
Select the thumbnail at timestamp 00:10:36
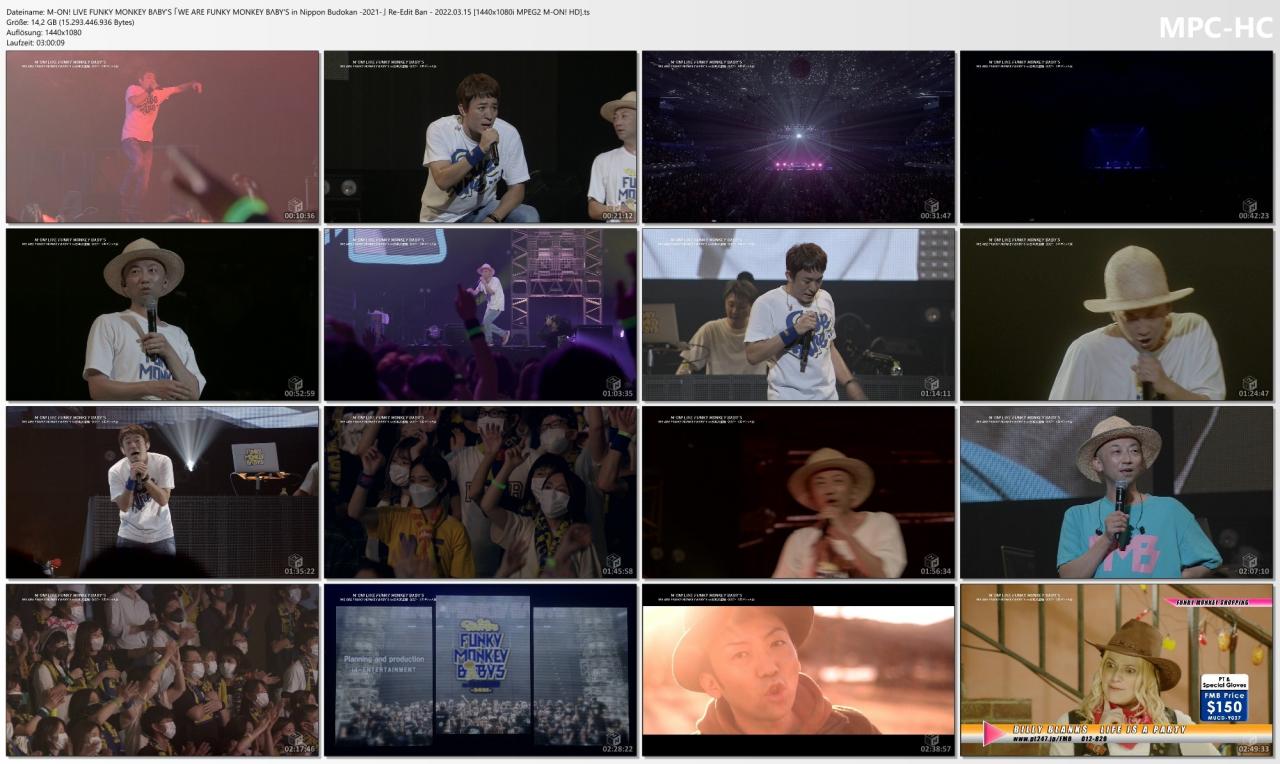(x=162, y=137)
